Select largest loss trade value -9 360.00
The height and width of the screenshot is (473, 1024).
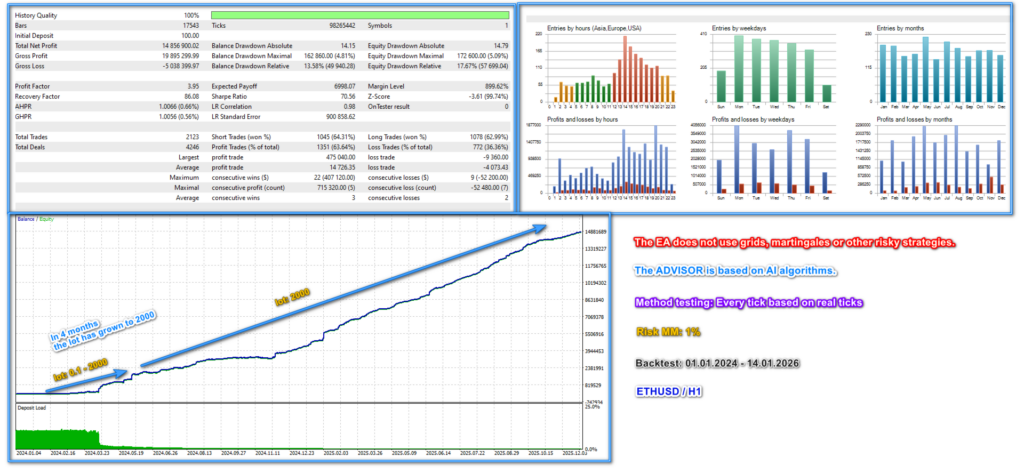coord(496,157)
